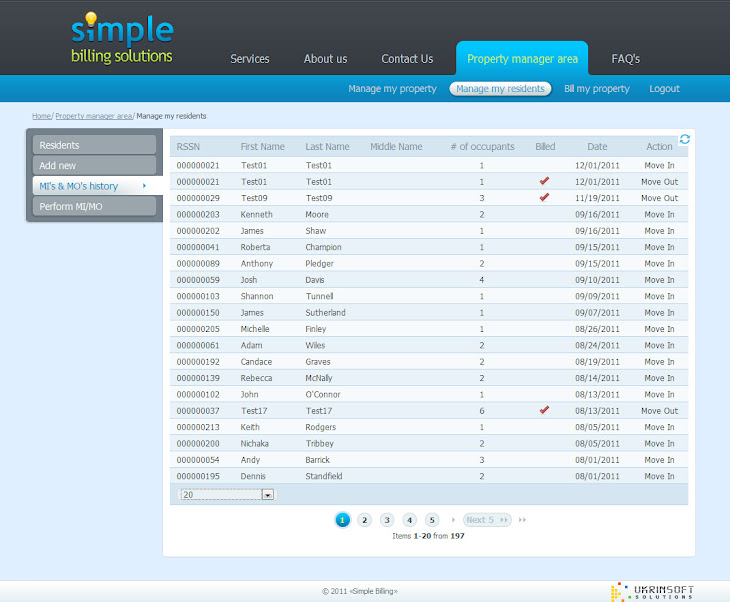Select the Property manager area tab

point(522,58)
